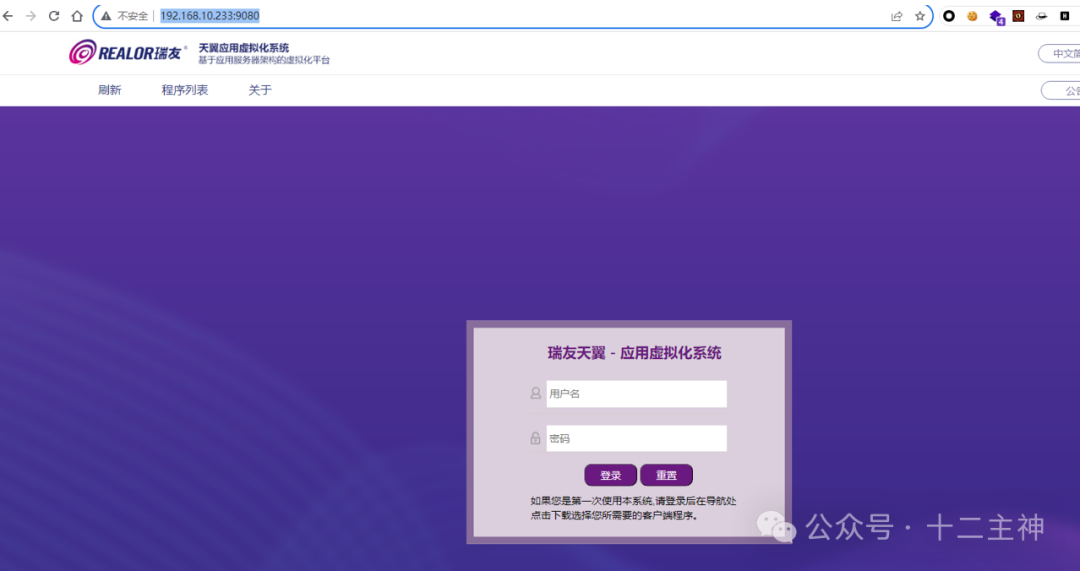Screen dimensions: 1080x571
Task: Click the user icon beside 用户名 field
Action: 535,393
